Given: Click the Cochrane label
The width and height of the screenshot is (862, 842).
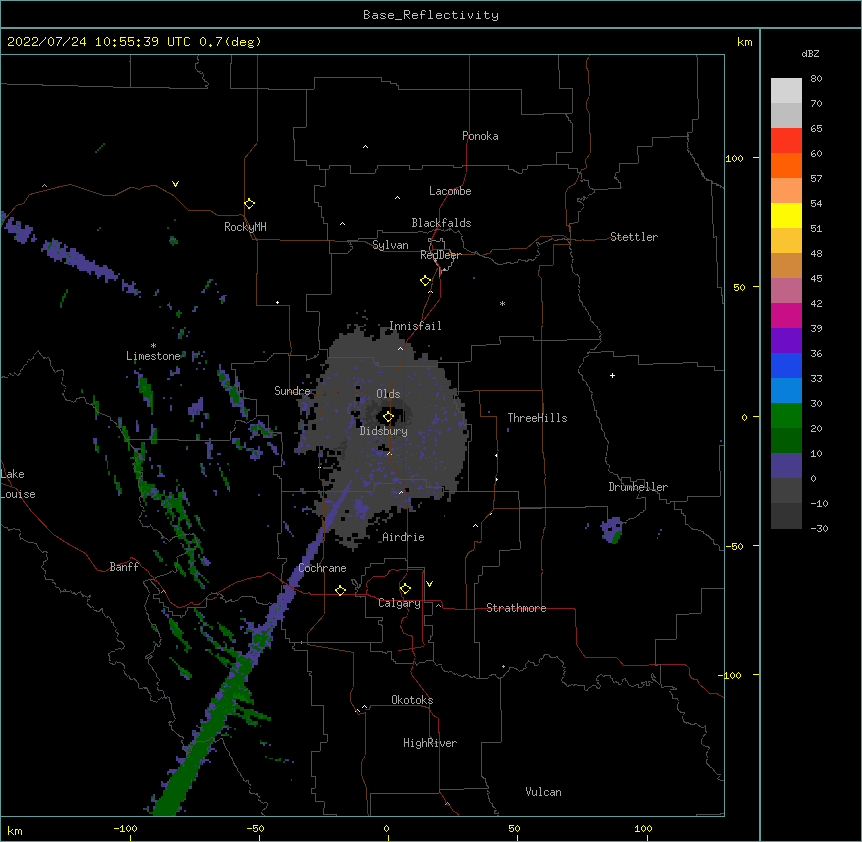Looking at the screenshot, I should [322, 568].
